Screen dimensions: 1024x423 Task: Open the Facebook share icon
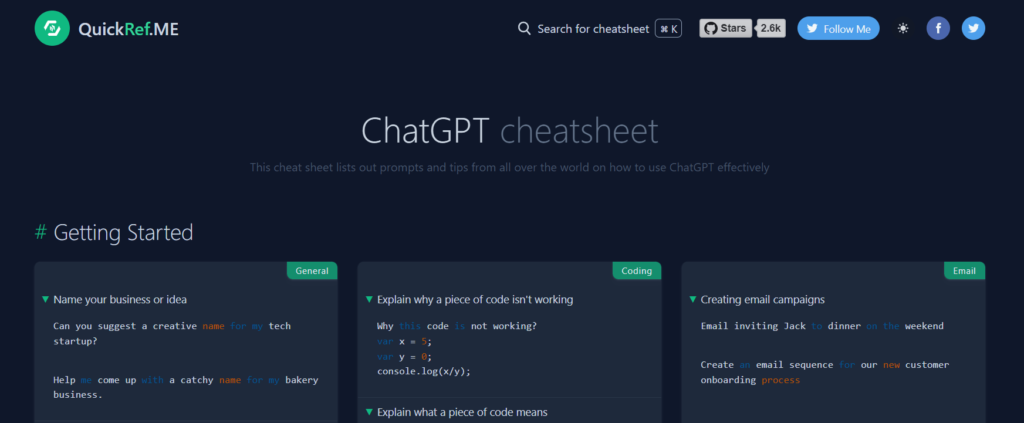pos(938,29)
